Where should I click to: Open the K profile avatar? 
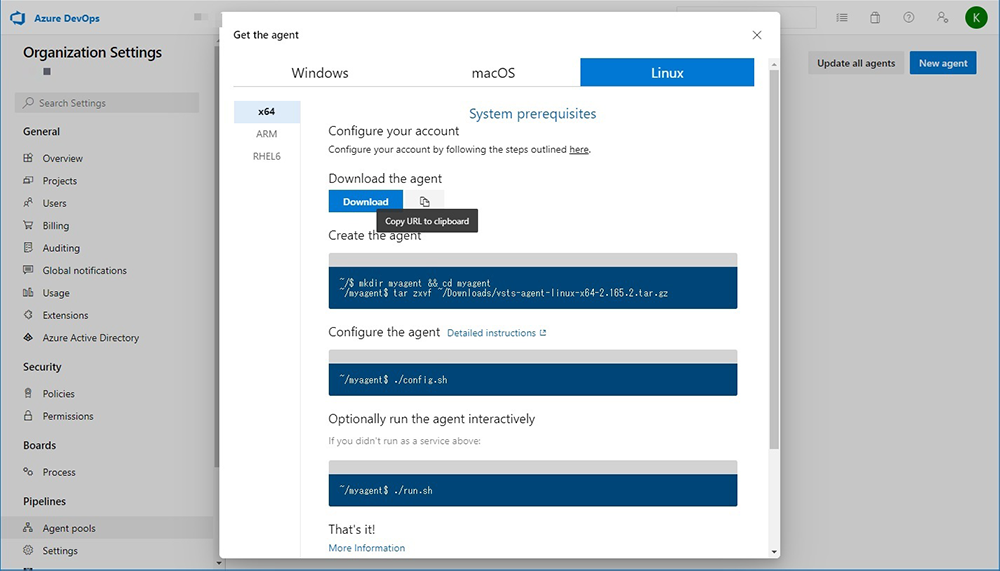[976, 18]
